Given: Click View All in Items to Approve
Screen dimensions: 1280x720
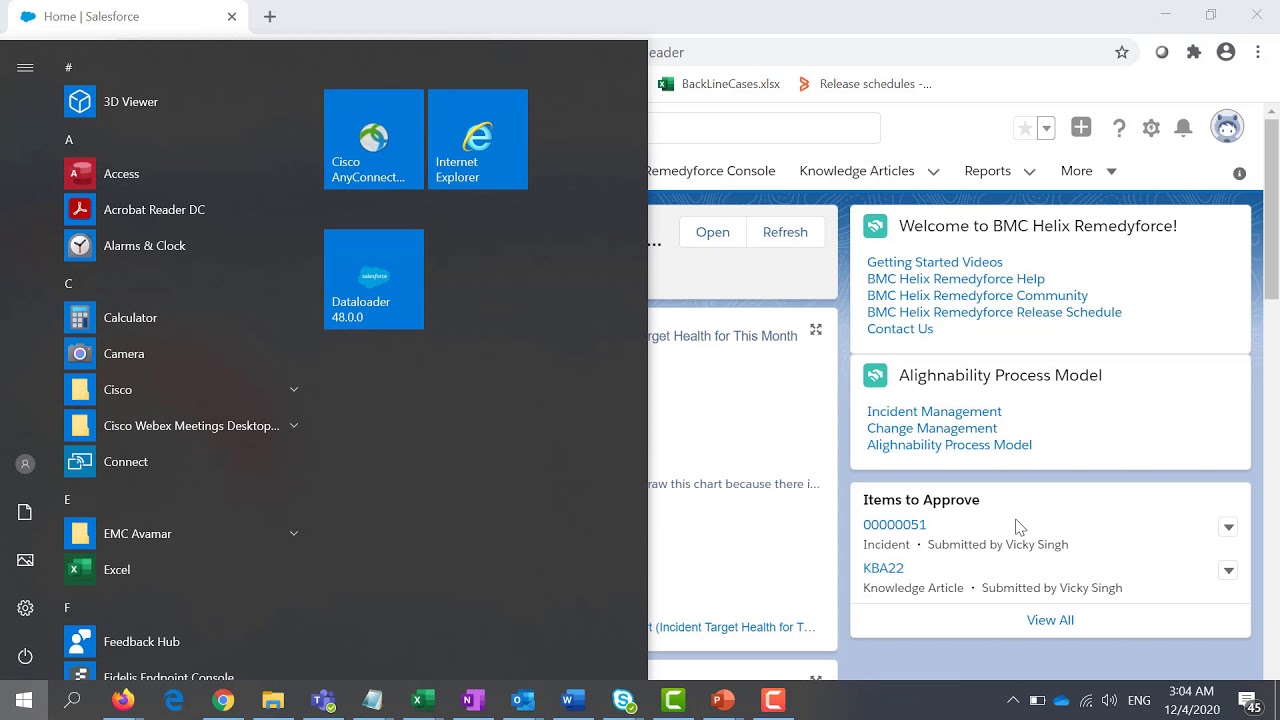Looking at the screenshot, I should [x=1050, y=620].
